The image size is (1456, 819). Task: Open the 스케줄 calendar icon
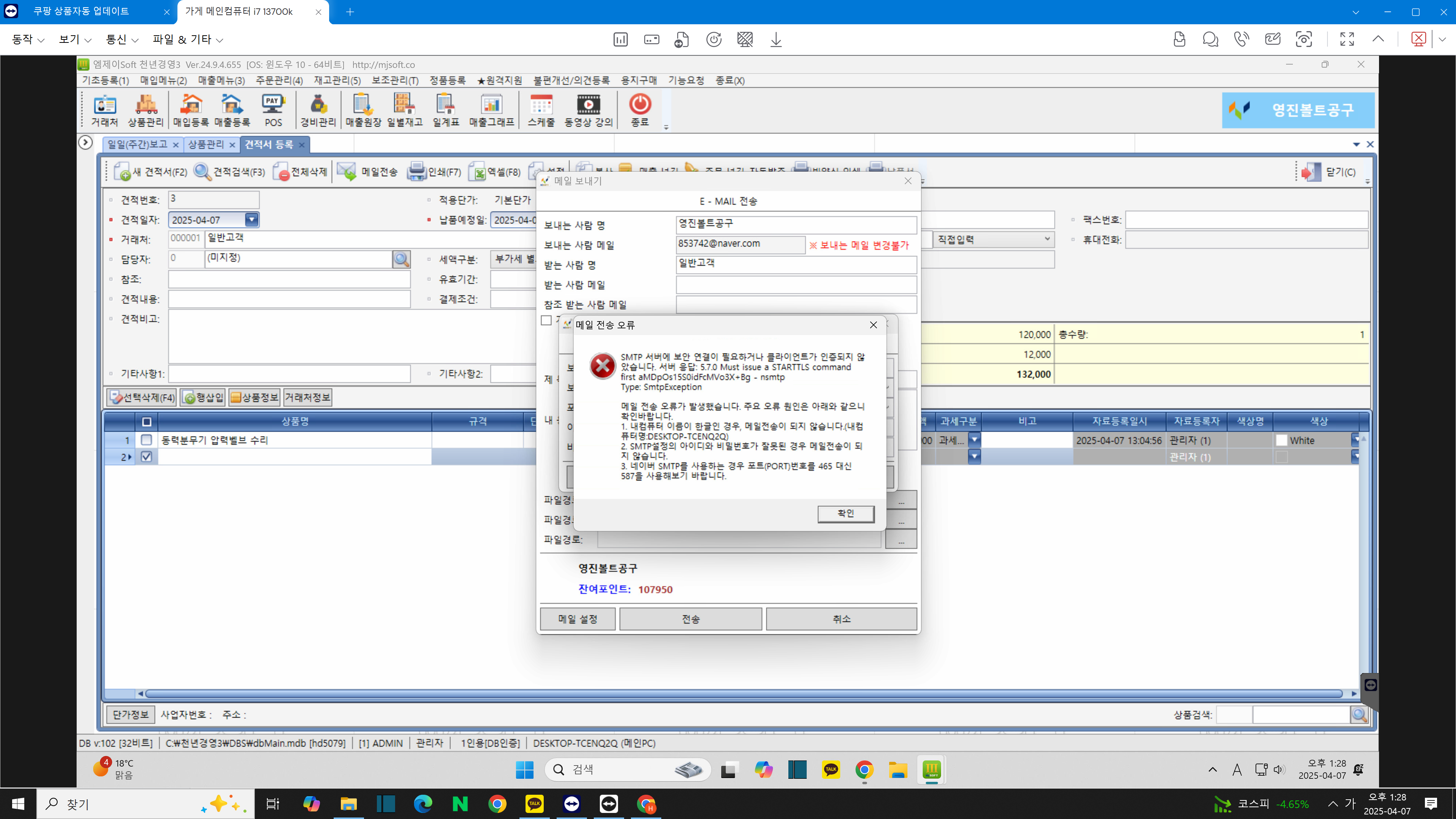pos(541,110)
